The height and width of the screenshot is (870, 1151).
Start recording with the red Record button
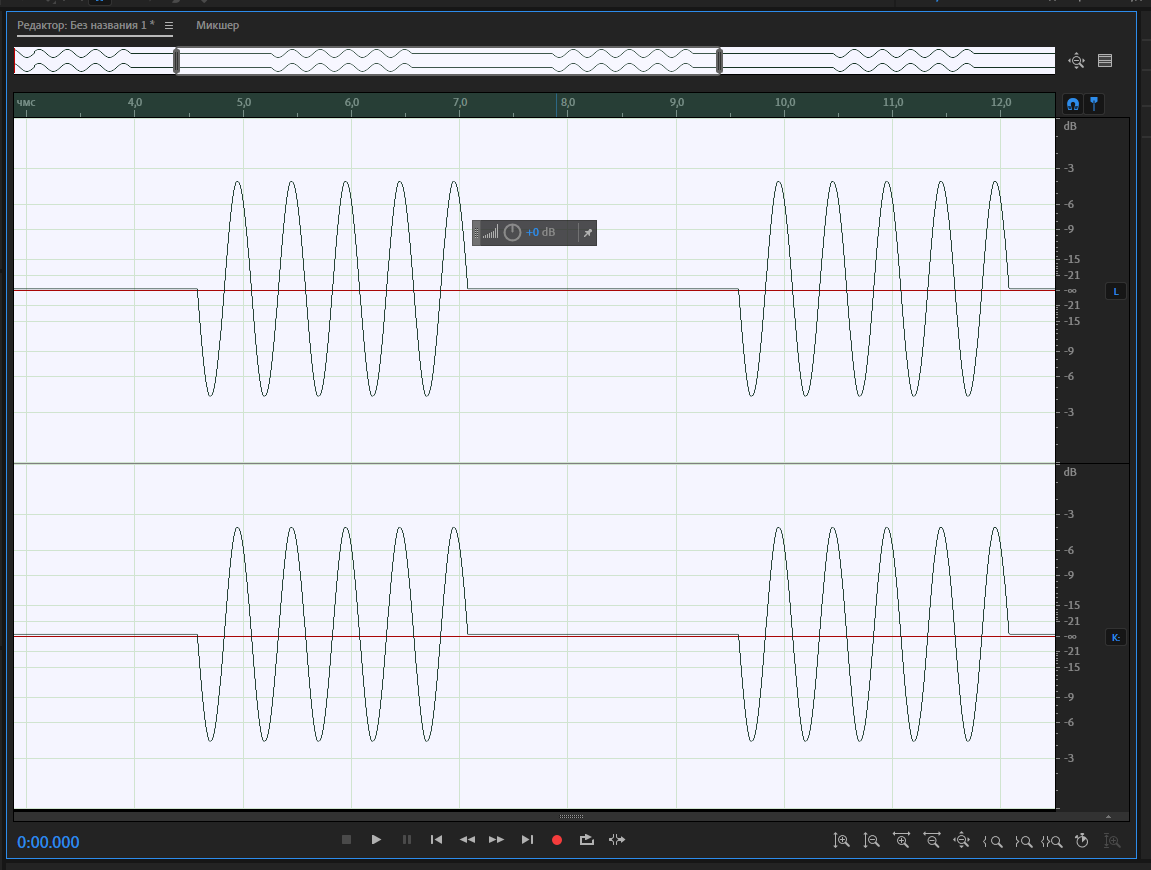pos(557,840)
